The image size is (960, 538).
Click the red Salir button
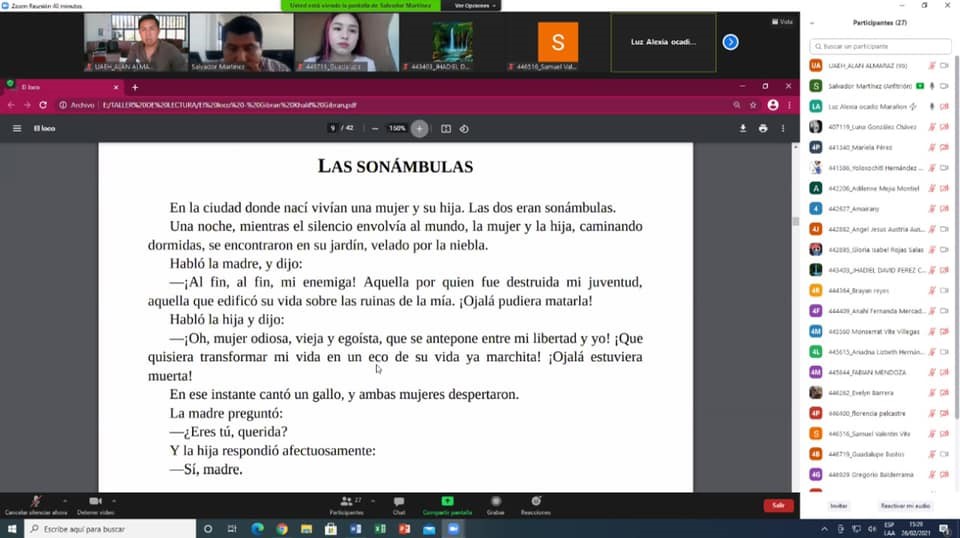click(778, 506)
